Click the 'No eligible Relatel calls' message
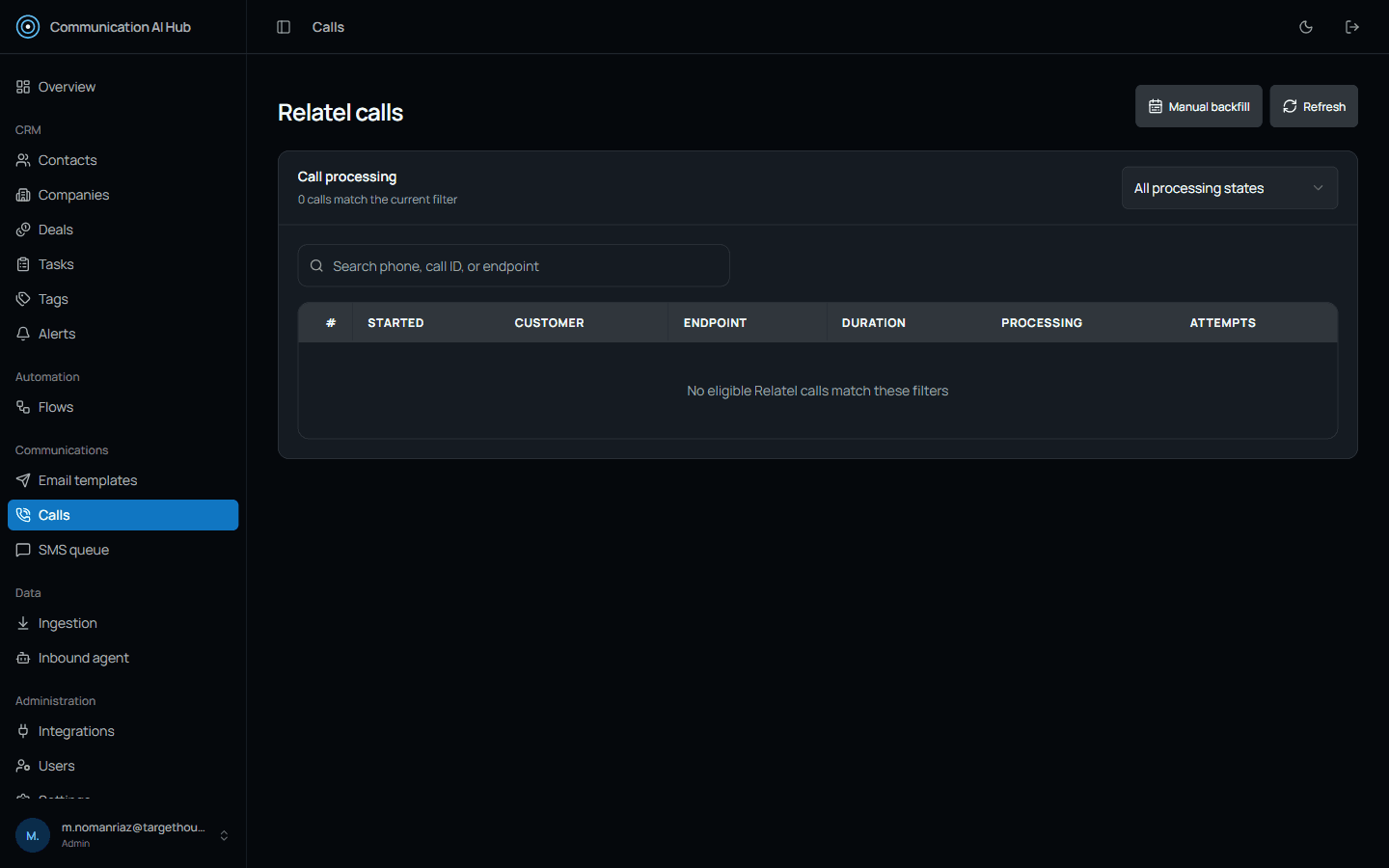The image size is (1389, 868). tap(818, 391)
